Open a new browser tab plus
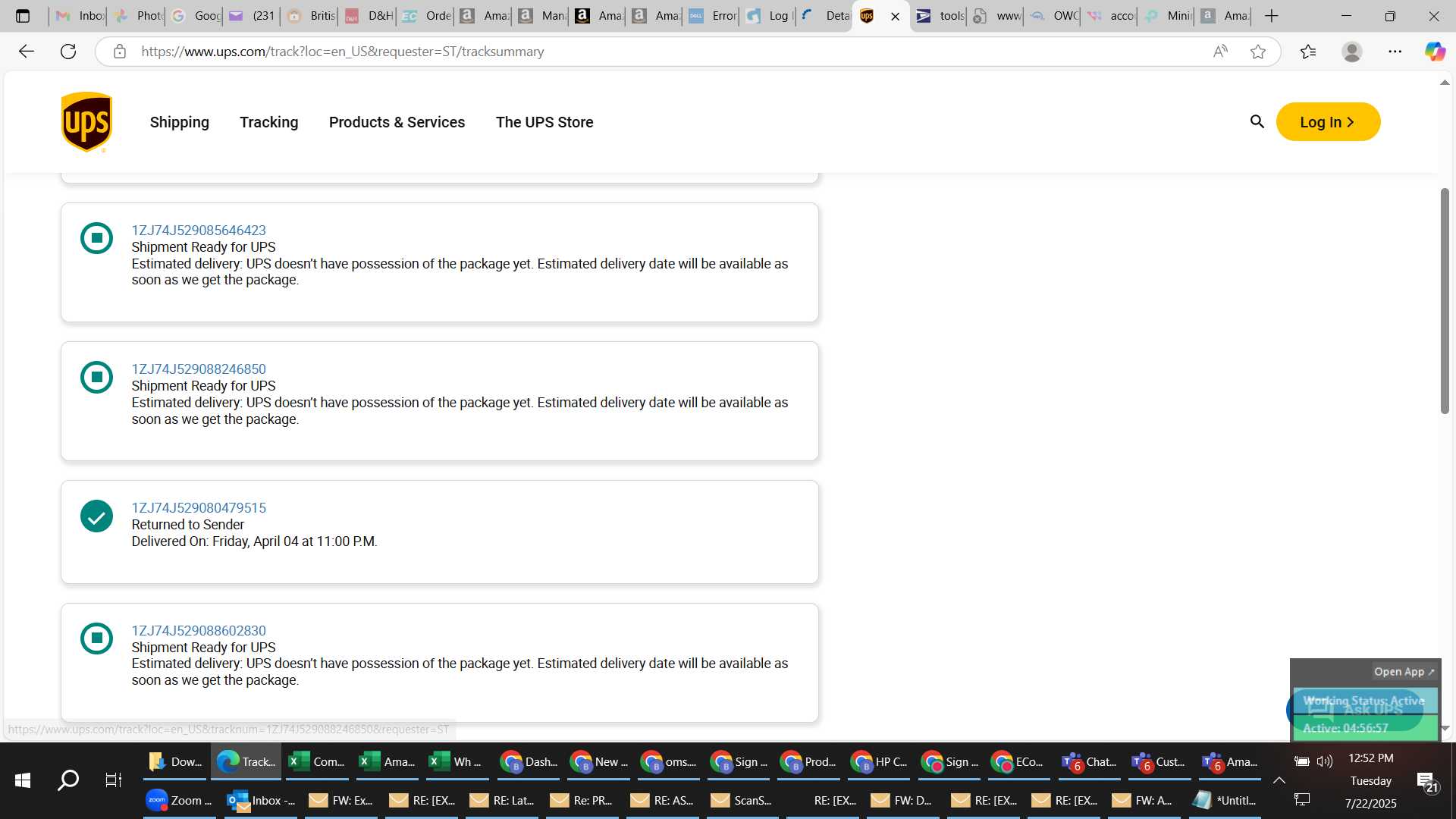Image resolution: width=1456 pixels, height=819 pixels. 1272,16
